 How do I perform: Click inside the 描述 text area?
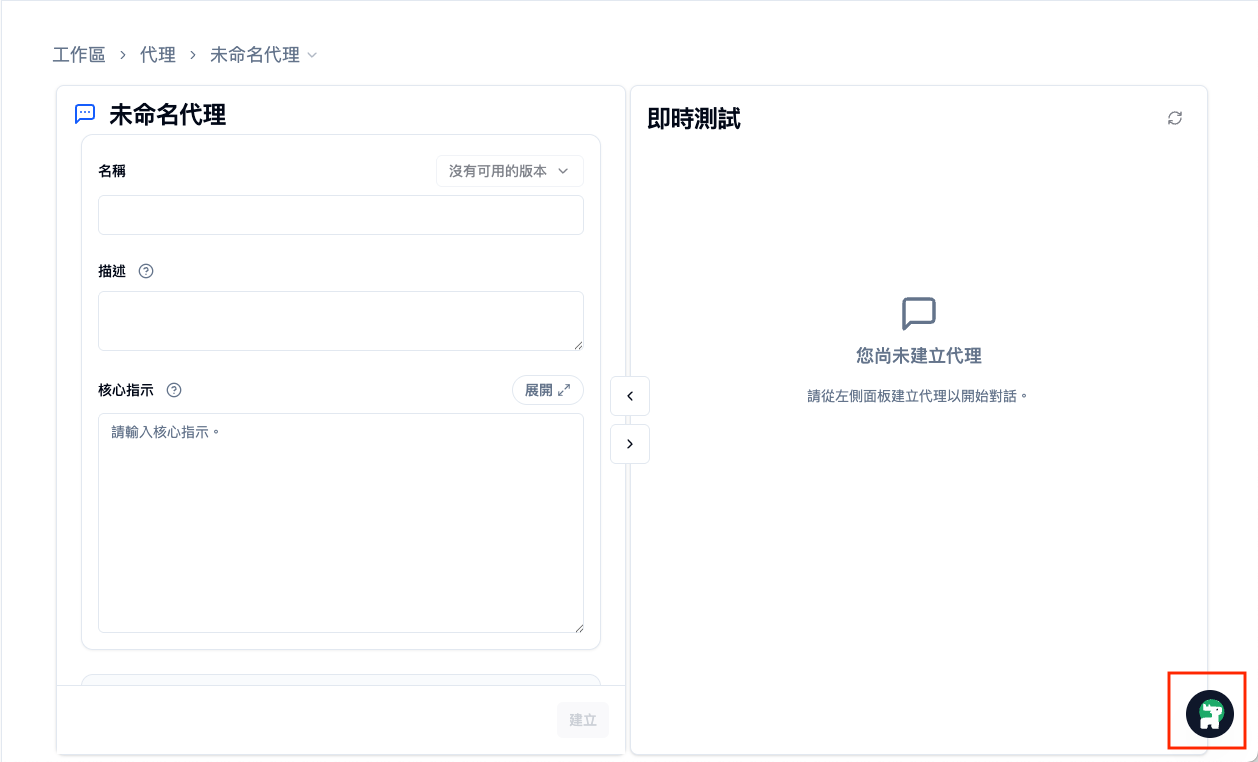pyautogui.click(x=340, y=320)
